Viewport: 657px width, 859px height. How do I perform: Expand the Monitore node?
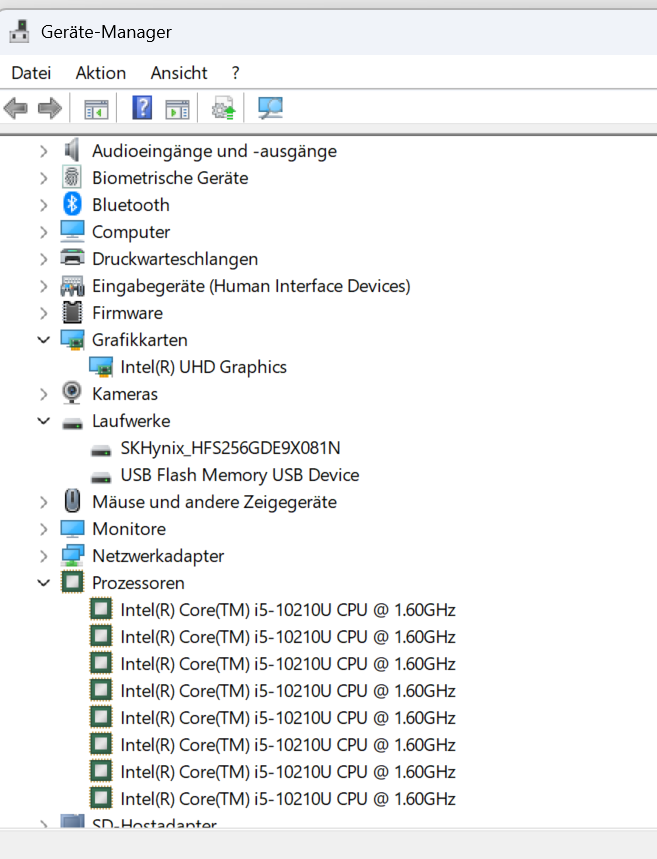click(x=43, y=529)
